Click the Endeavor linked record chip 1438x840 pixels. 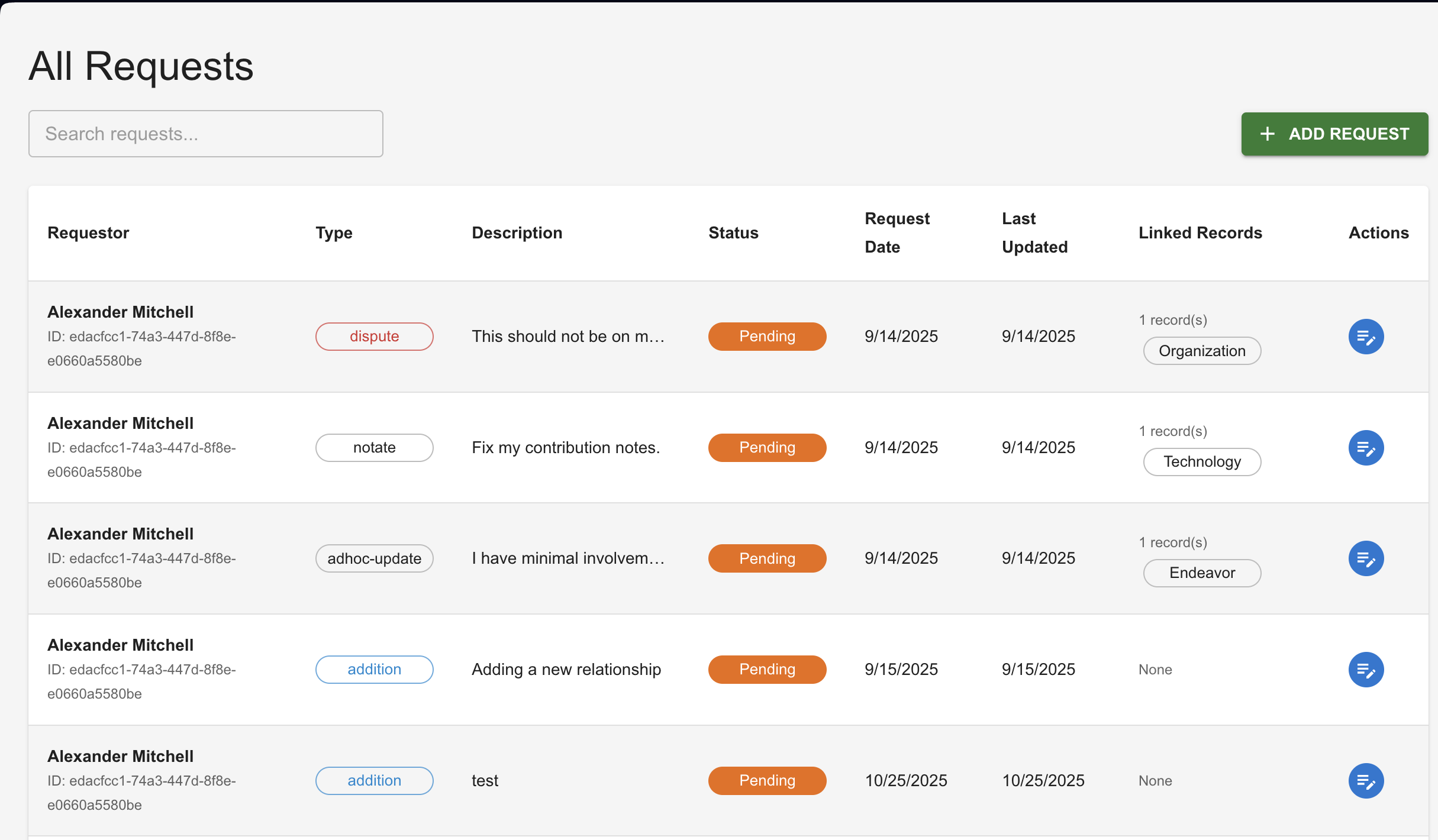point(1202,573)
